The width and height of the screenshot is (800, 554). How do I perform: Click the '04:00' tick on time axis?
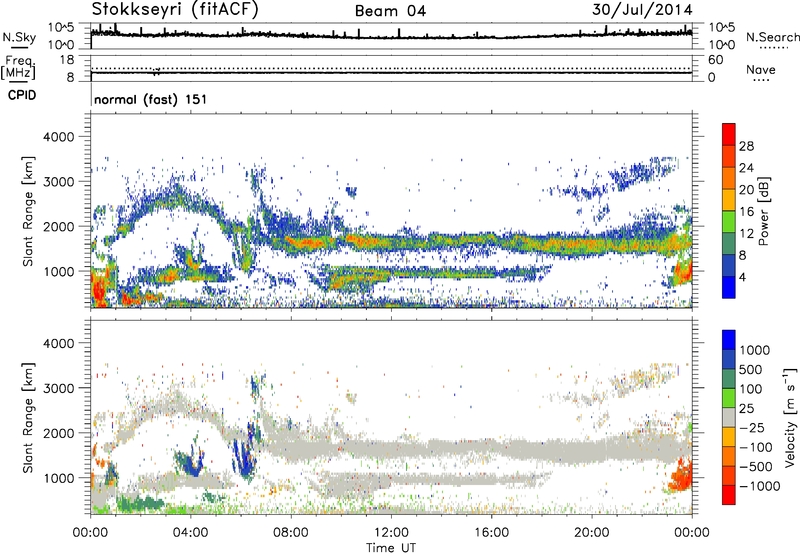point(190,533)
